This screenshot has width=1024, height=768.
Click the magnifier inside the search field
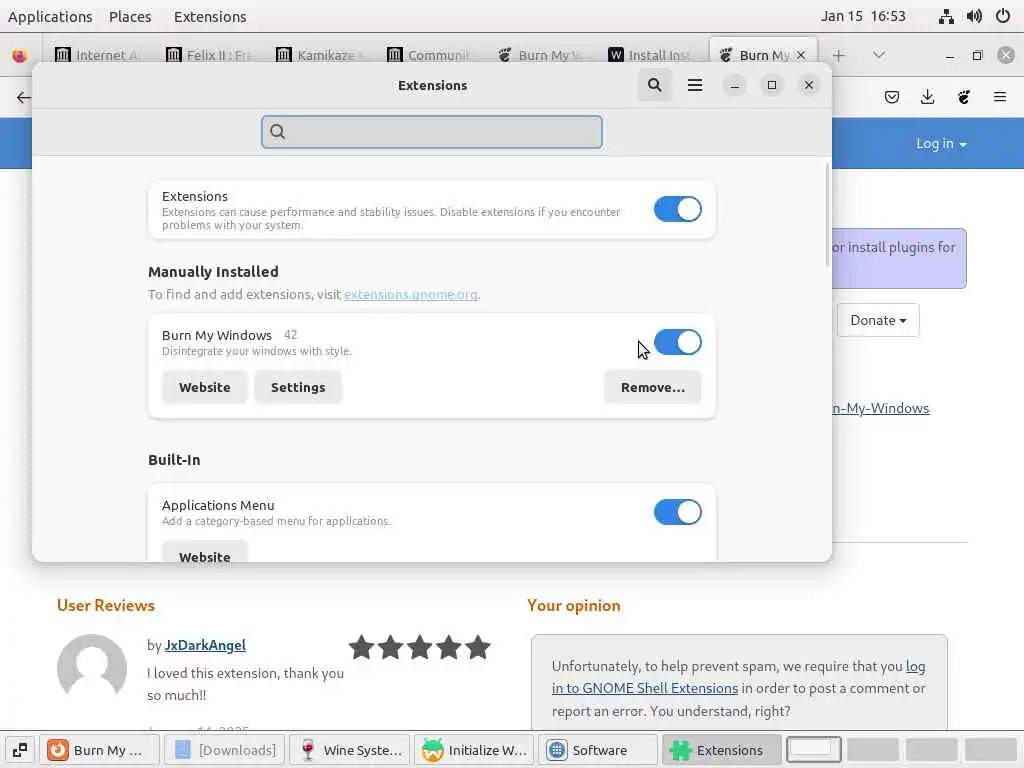pos(278,132)
